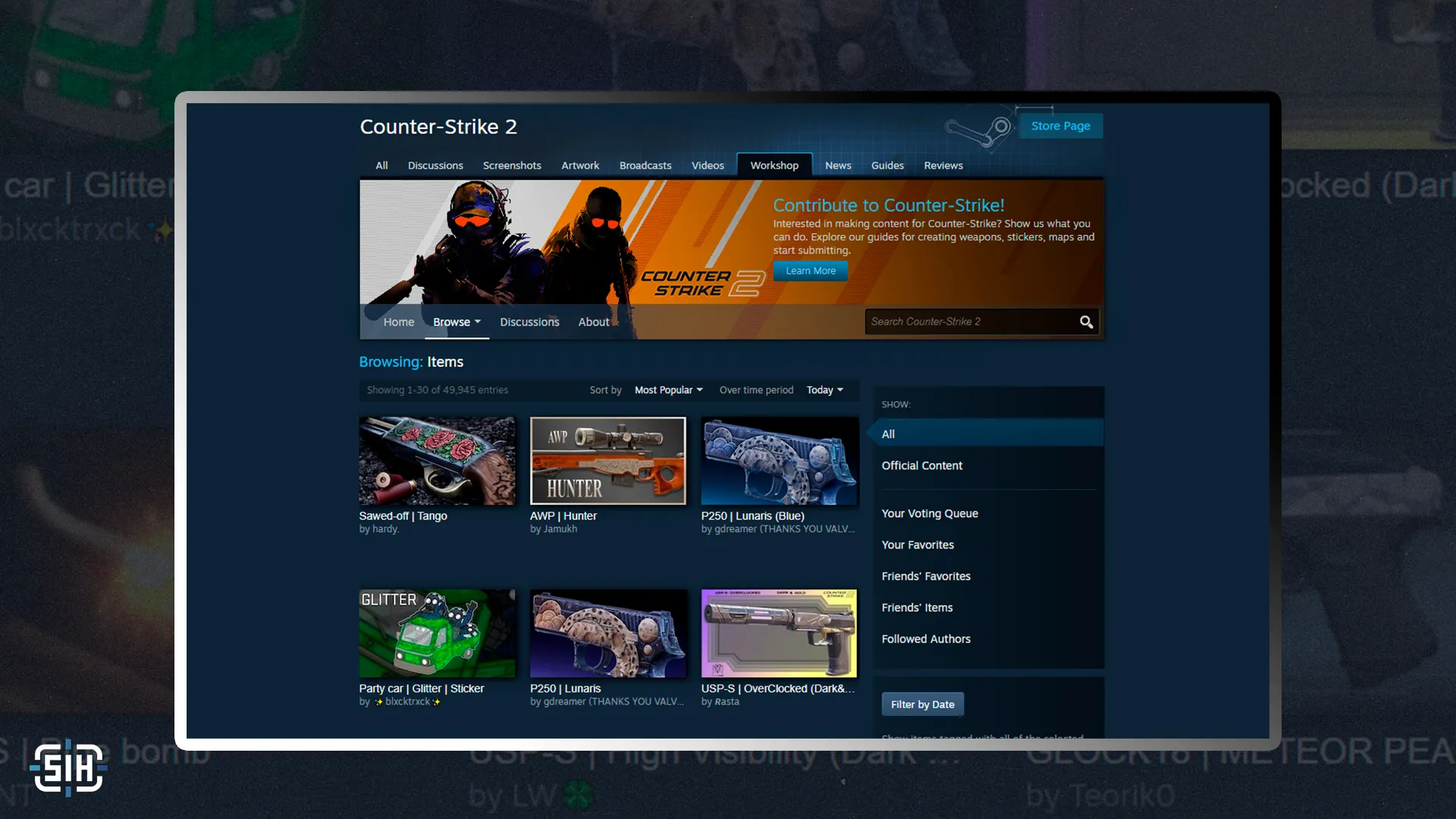The width and height of the screenshot is (1456, 819).
Task: View the P250 | Lunaris (Blue) item
Action: 779,460
